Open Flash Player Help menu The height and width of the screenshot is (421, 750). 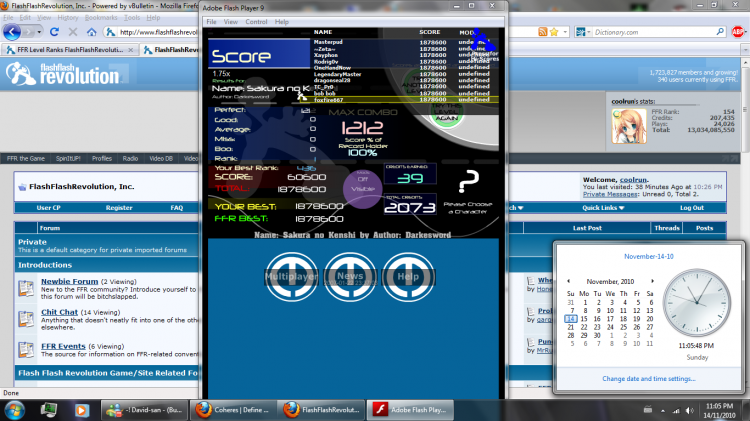282,22
